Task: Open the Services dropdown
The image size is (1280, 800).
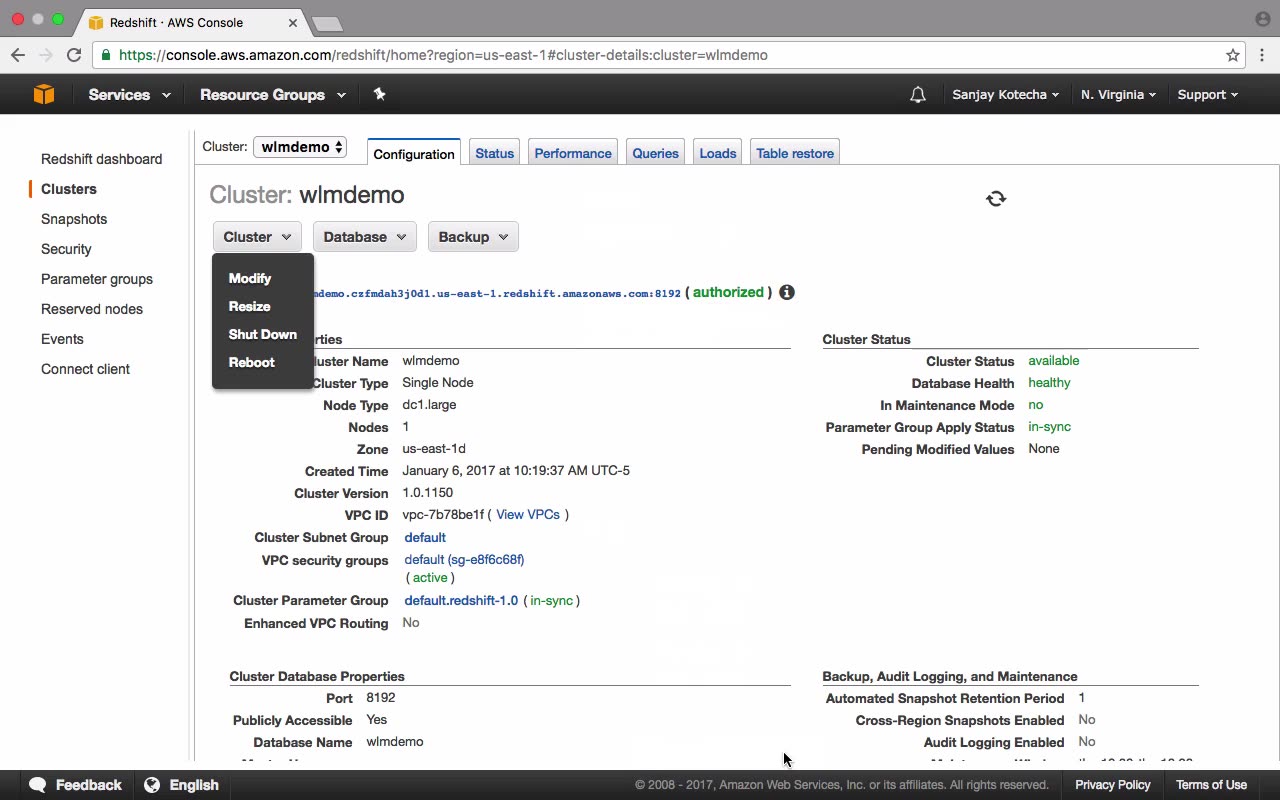Action: pyautogui.click(x=129, y=95)
